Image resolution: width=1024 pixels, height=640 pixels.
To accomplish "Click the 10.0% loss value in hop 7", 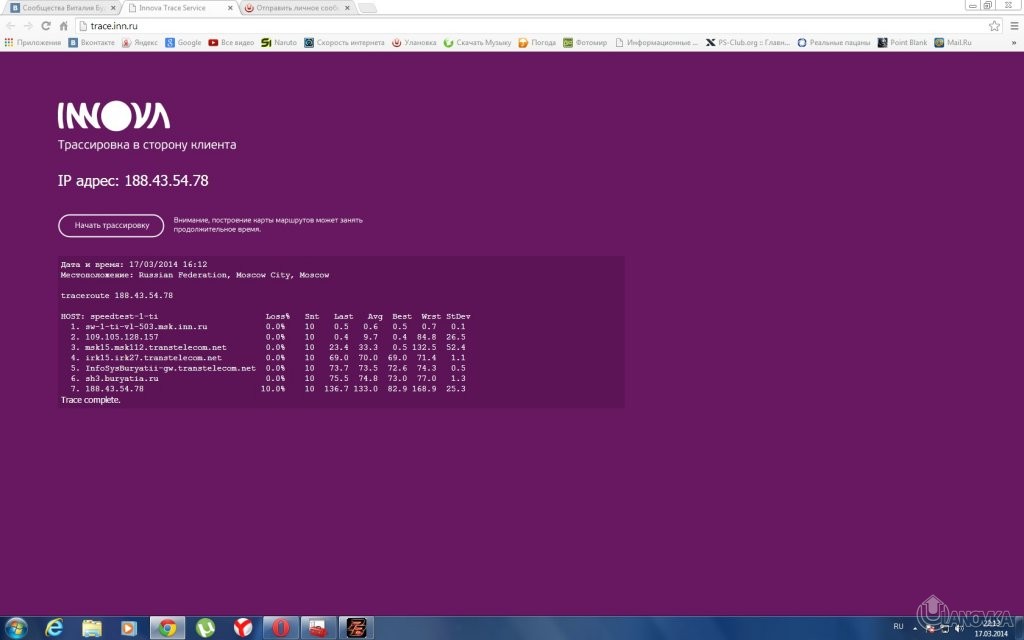I will pos(273,389).
